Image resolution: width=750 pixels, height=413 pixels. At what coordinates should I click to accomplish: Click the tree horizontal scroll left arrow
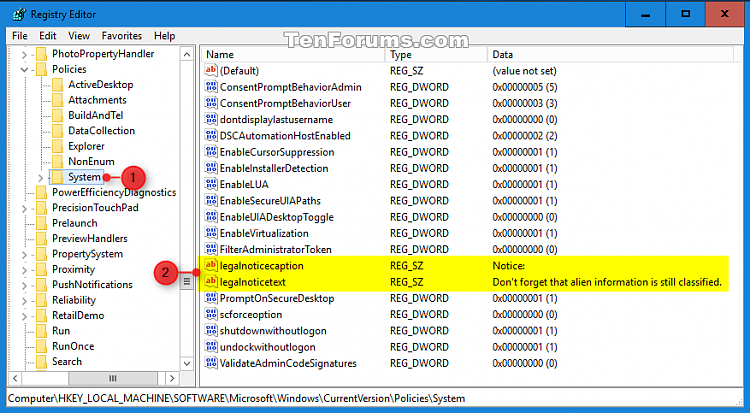click(15, 378)
